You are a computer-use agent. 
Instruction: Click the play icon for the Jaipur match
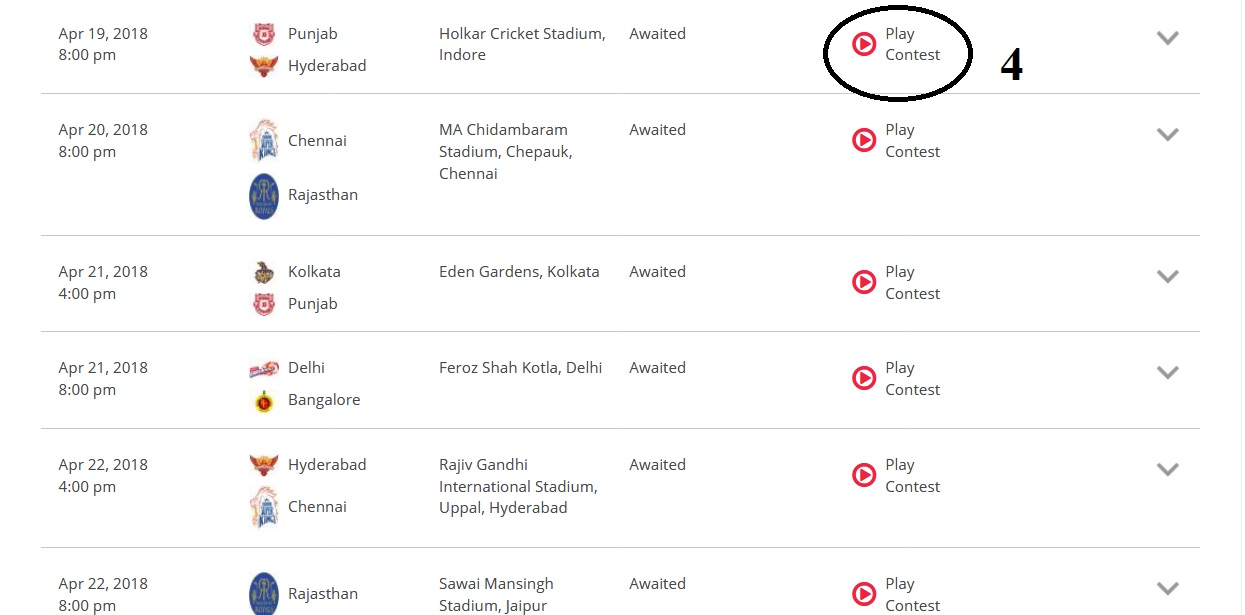click(864, 594)
